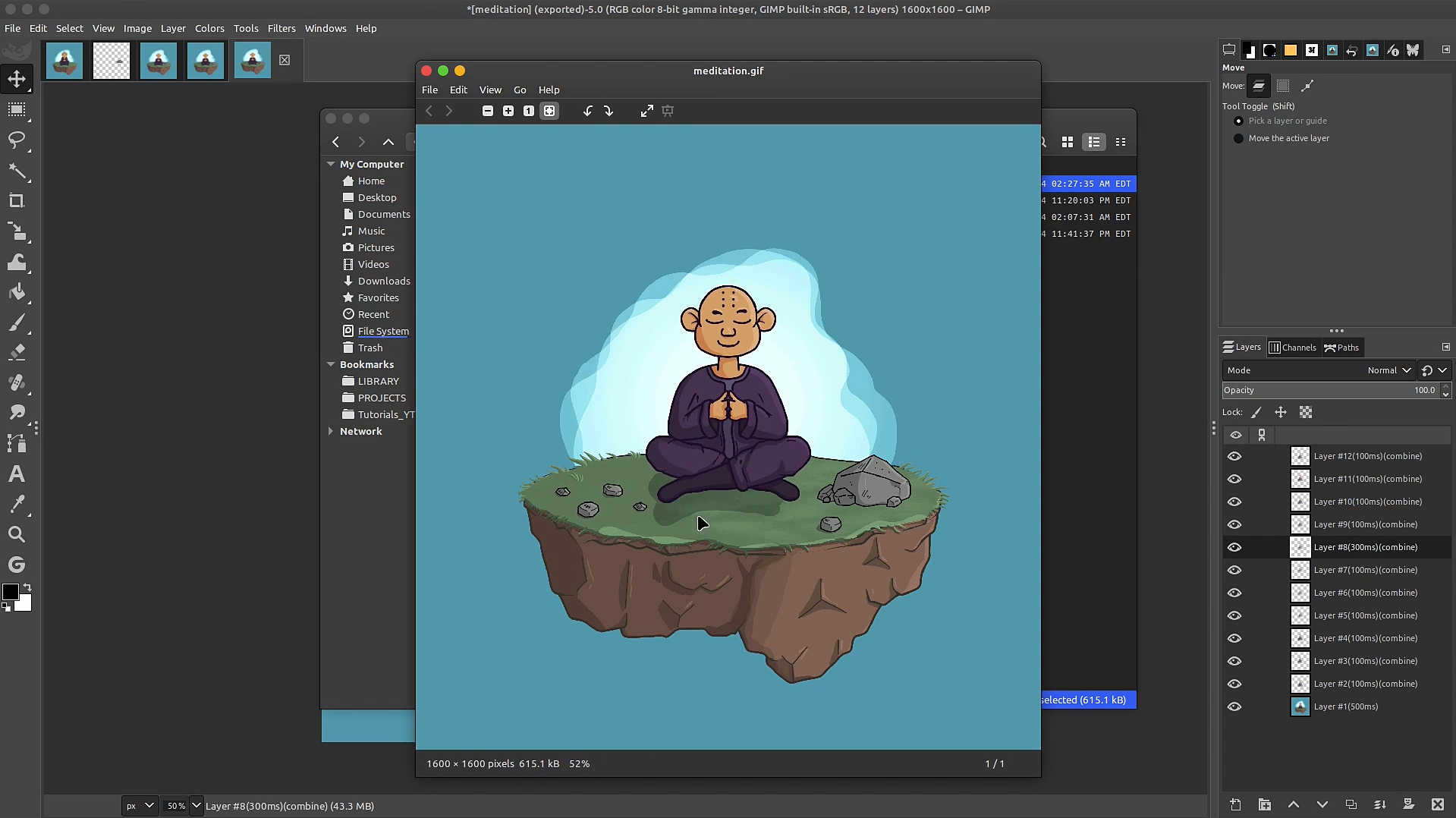Open the Filters menu
1456x818 pixels.
[x=281, y=28]
